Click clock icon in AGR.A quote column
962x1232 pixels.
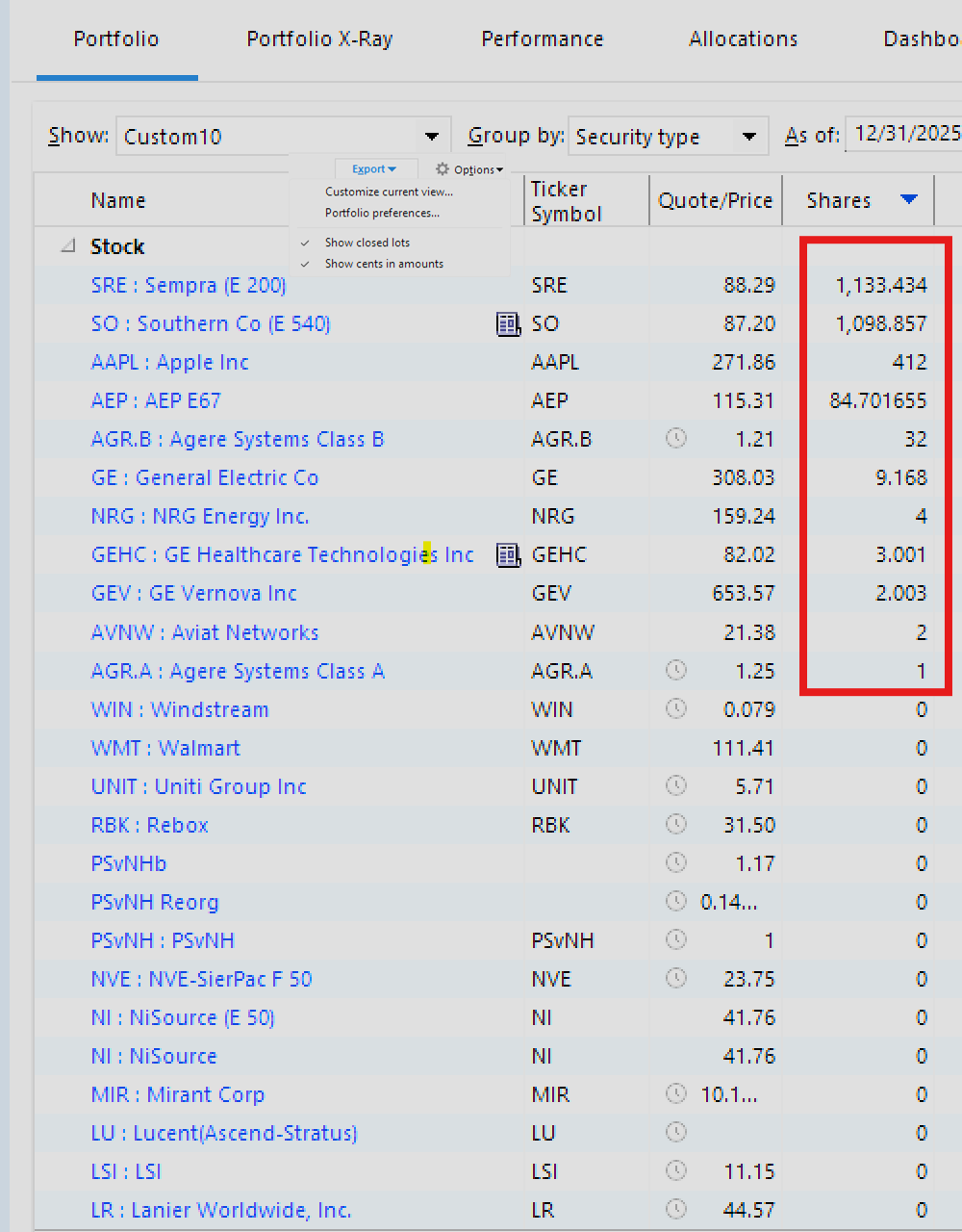[676, 670]
